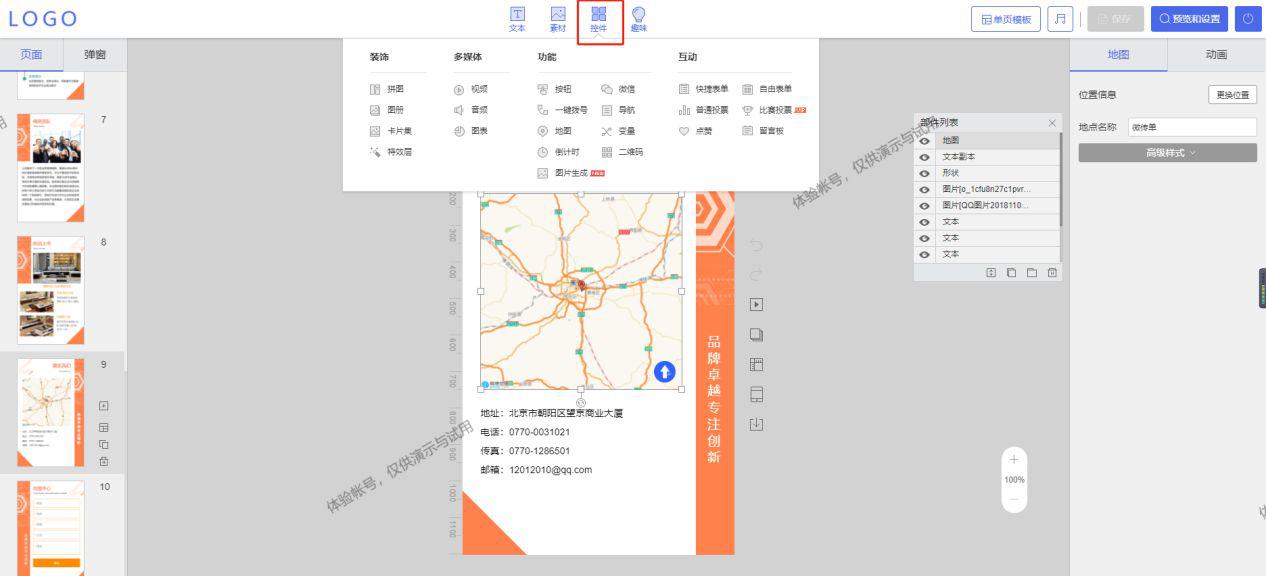Click the 地点名称 input field
The image size is (1266, 576).
pyautogui.click(x=1192, y=127)
